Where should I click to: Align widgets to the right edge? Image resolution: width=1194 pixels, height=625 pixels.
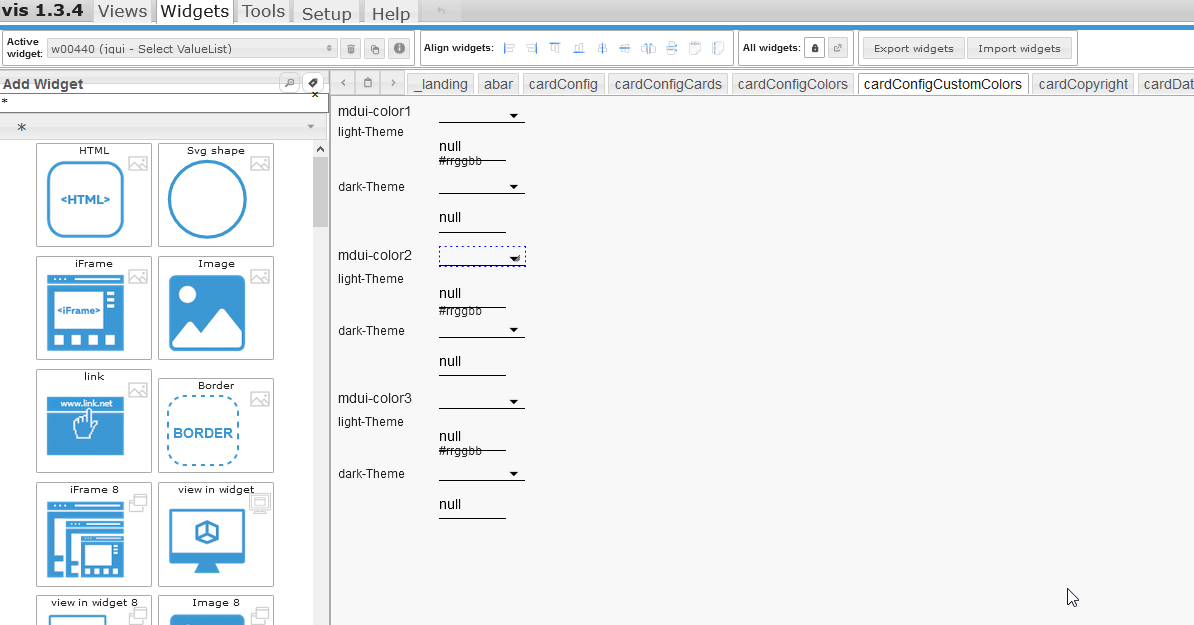pos(532,48)
